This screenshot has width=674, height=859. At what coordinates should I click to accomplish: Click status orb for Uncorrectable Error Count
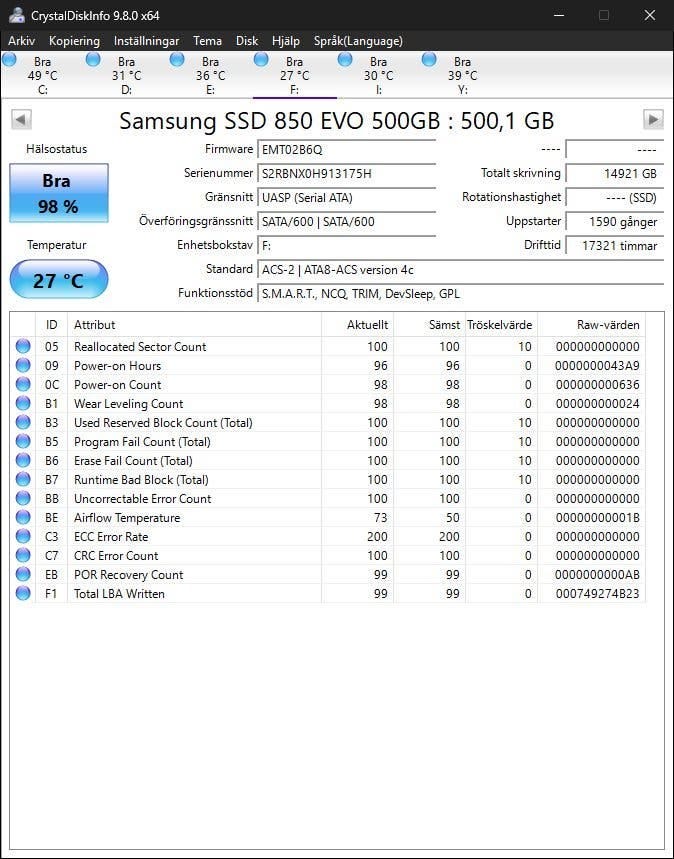tap(23, 498)
